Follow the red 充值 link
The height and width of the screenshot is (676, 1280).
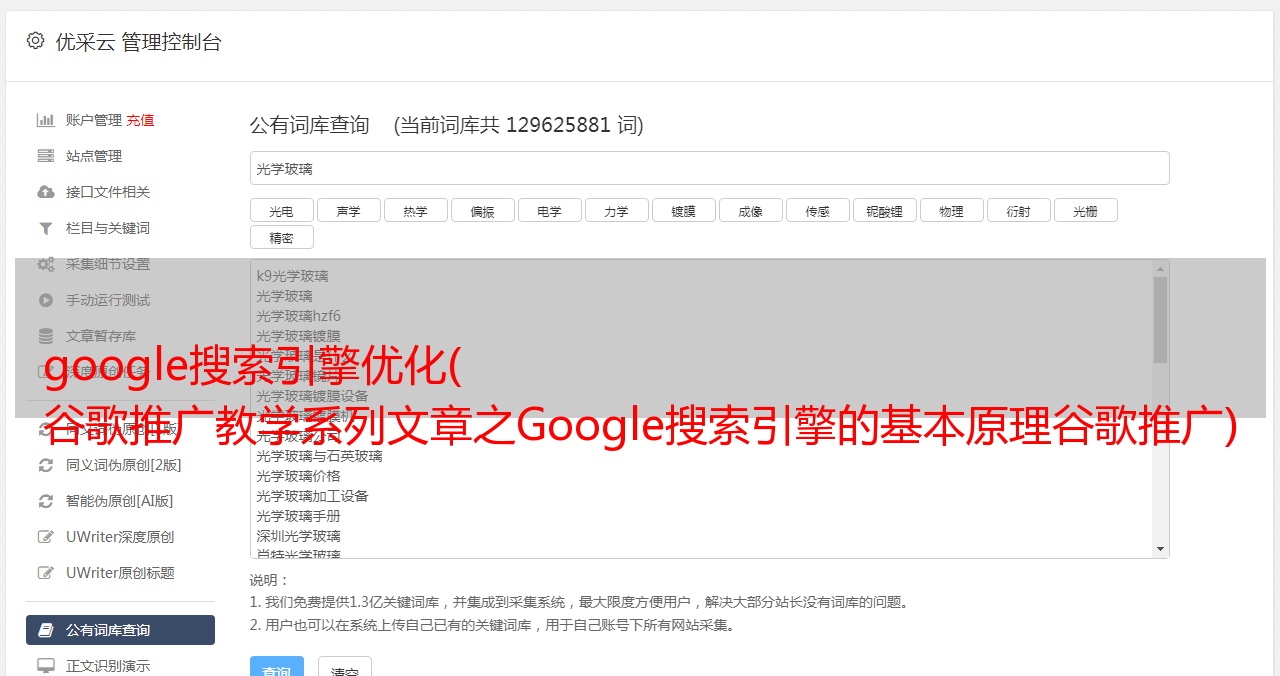pos(140,120)
